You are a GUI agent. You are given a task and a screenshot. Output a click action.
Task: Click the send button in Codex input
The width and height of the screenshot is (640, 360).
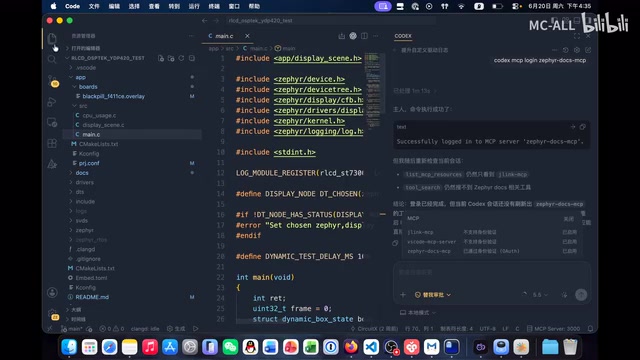(x=581, y=295)
